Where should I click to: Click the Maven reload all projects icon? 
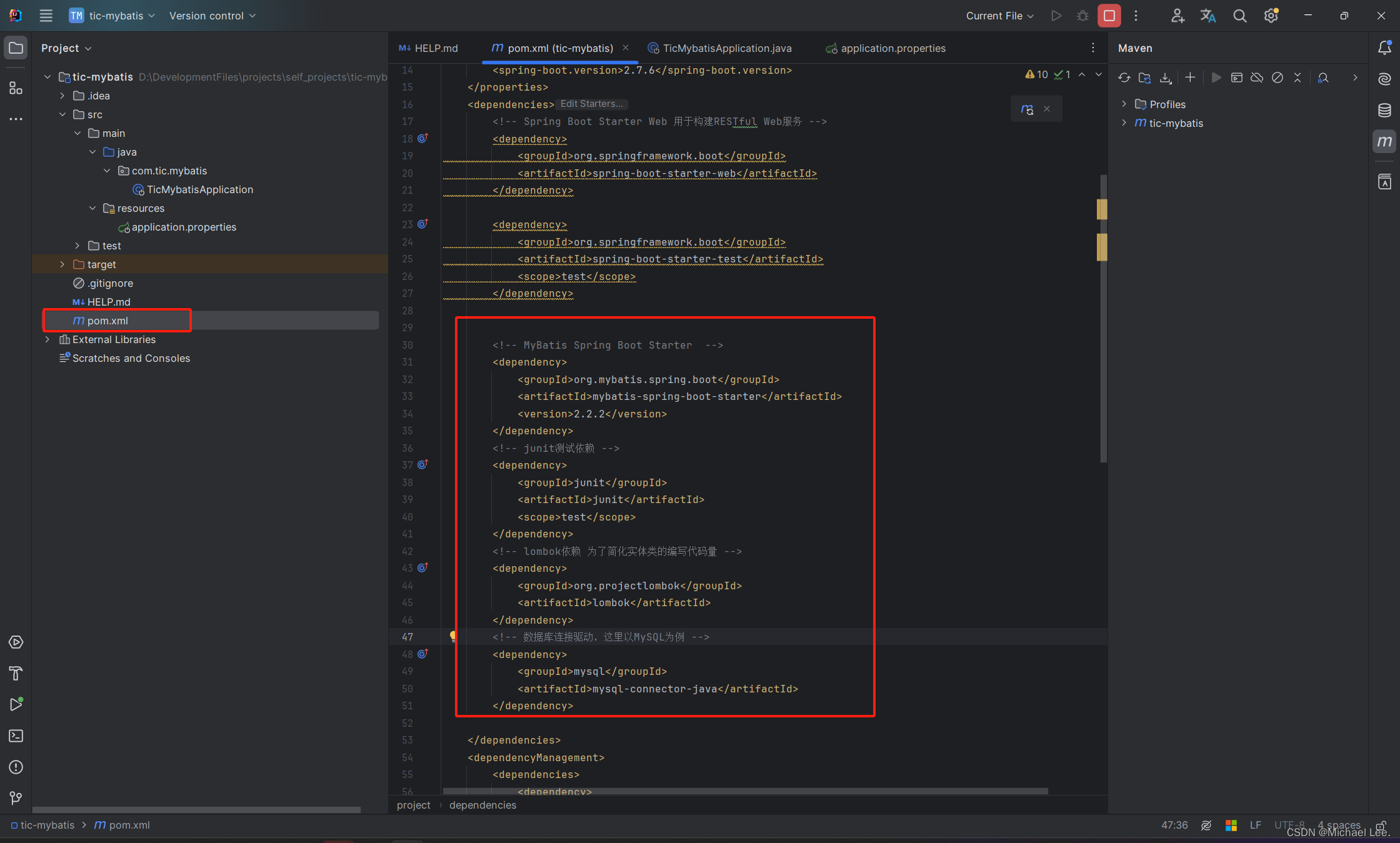(1124, 77)
